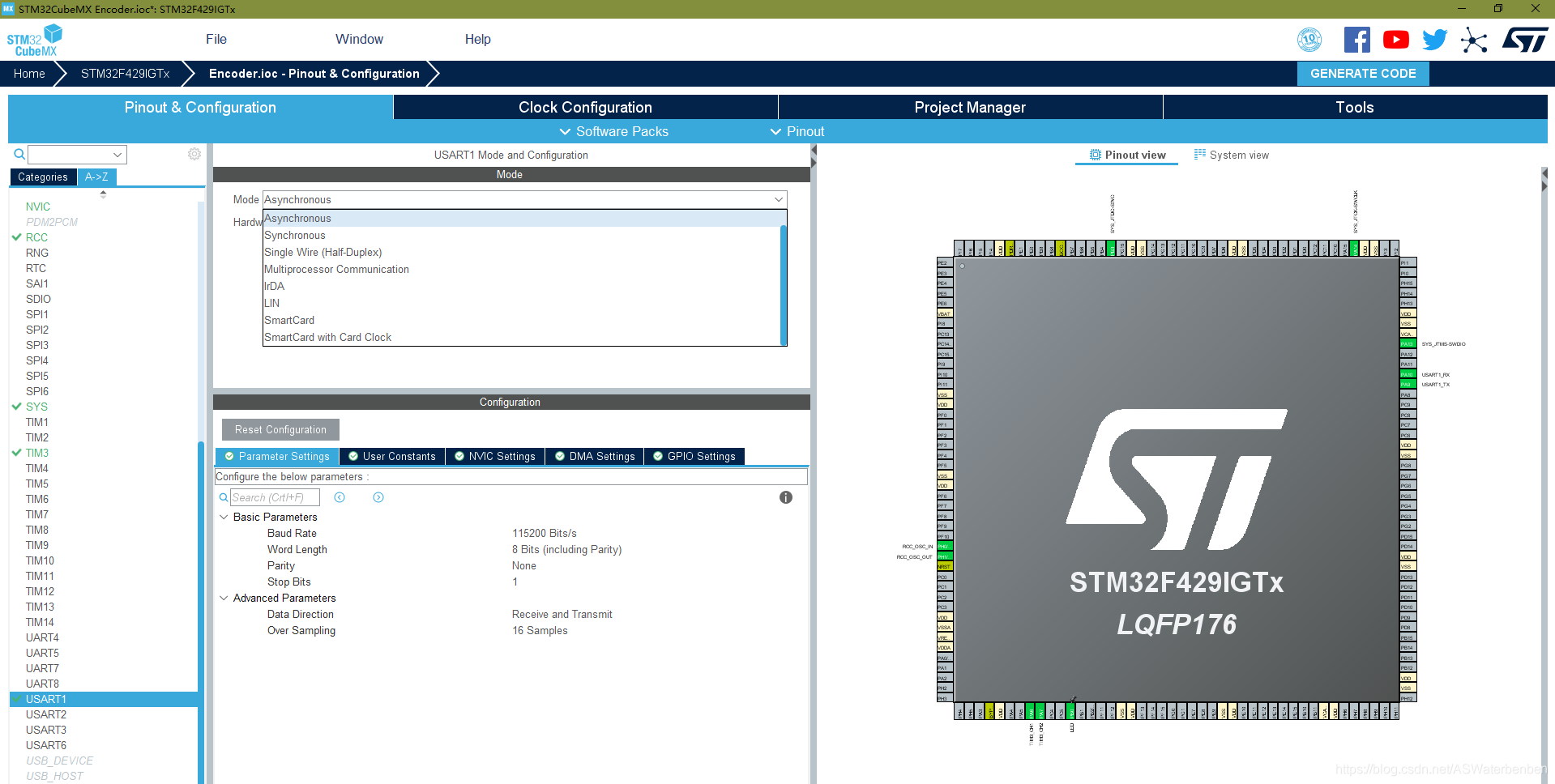Open the User Constants tab
The image size is (1555, 784).
392,456
